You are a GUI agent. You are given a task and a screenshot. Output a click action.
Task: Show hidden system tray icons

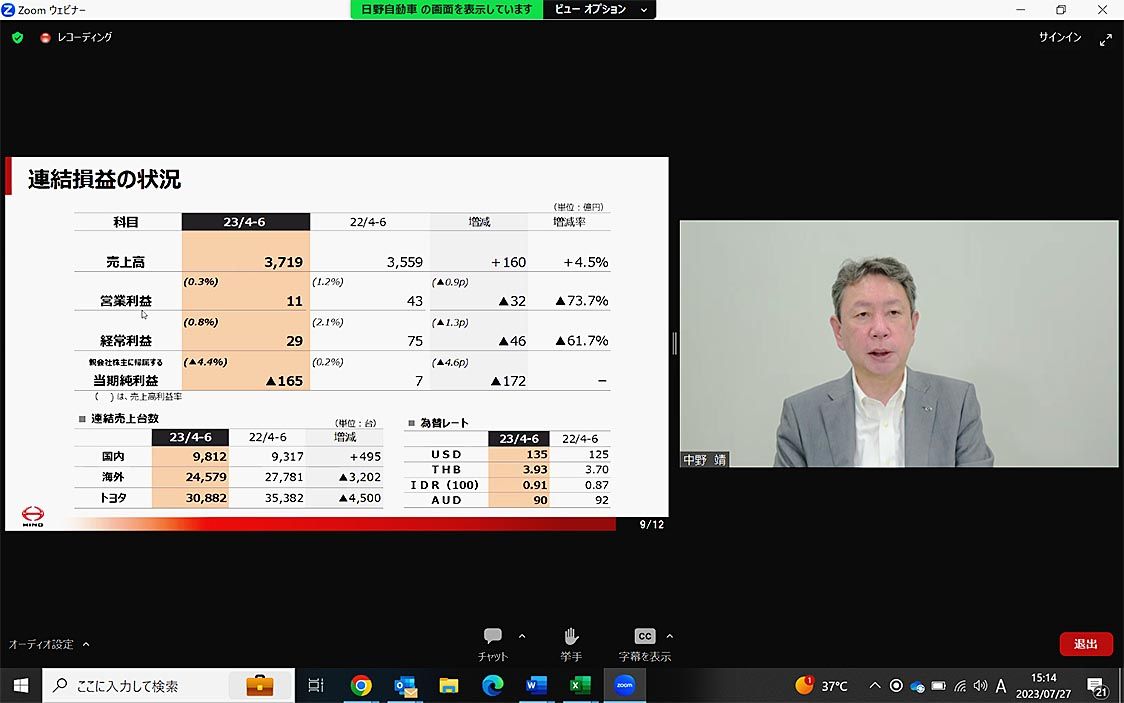tap(875, 686)
